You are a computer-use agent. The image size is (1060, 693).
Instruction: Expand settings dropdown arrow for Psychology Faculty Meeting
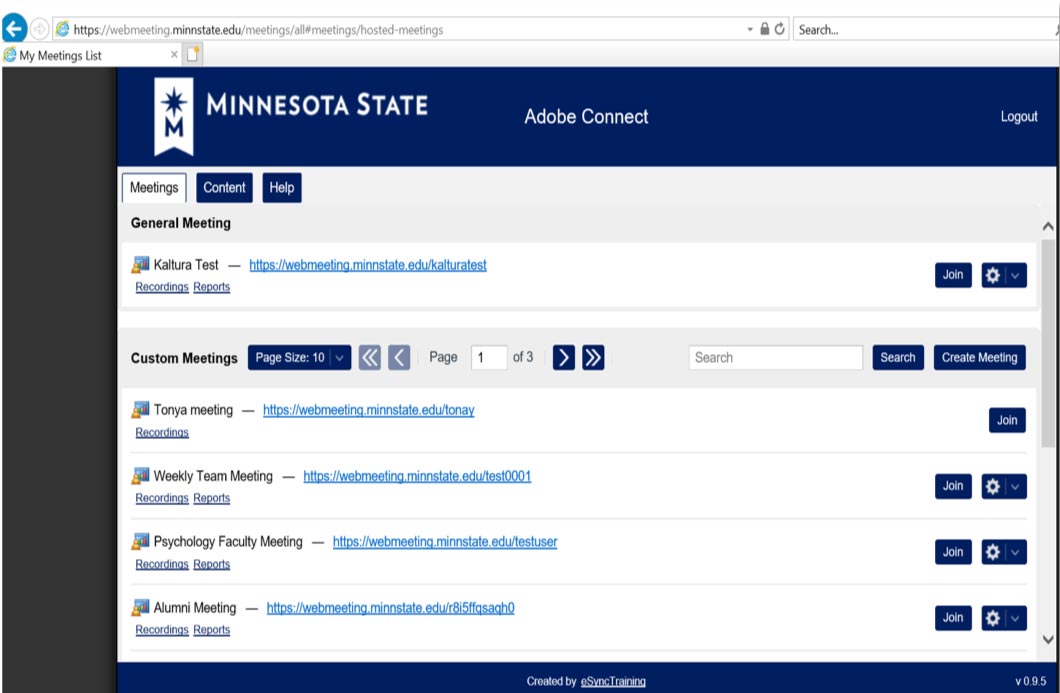1015,552
